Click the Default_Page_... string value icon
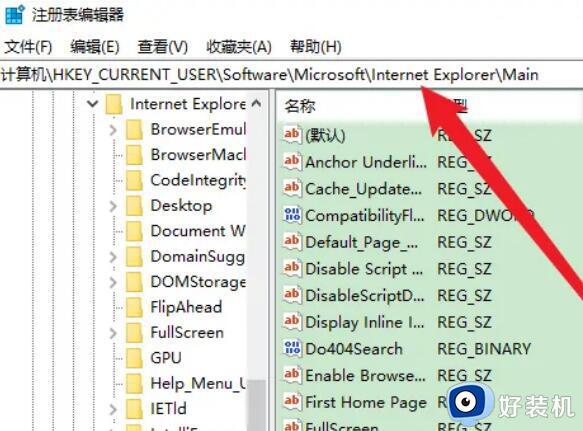Screen dimensions: 583x431 pyautogui.click(x=292, y=242)
